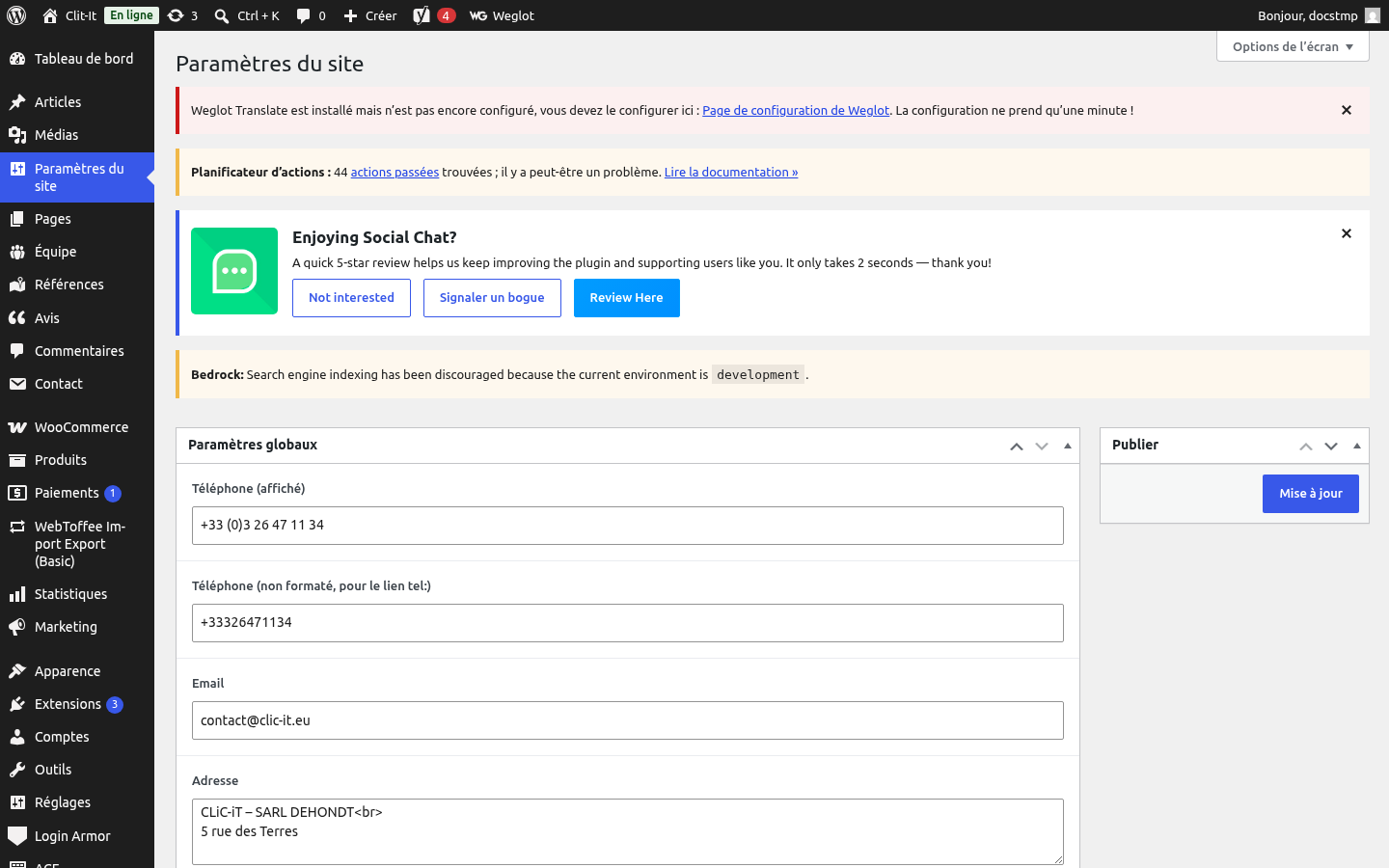Dismiss the Weglot configuration notice
The image size is (1389, 868).
tap(1347, 110)
